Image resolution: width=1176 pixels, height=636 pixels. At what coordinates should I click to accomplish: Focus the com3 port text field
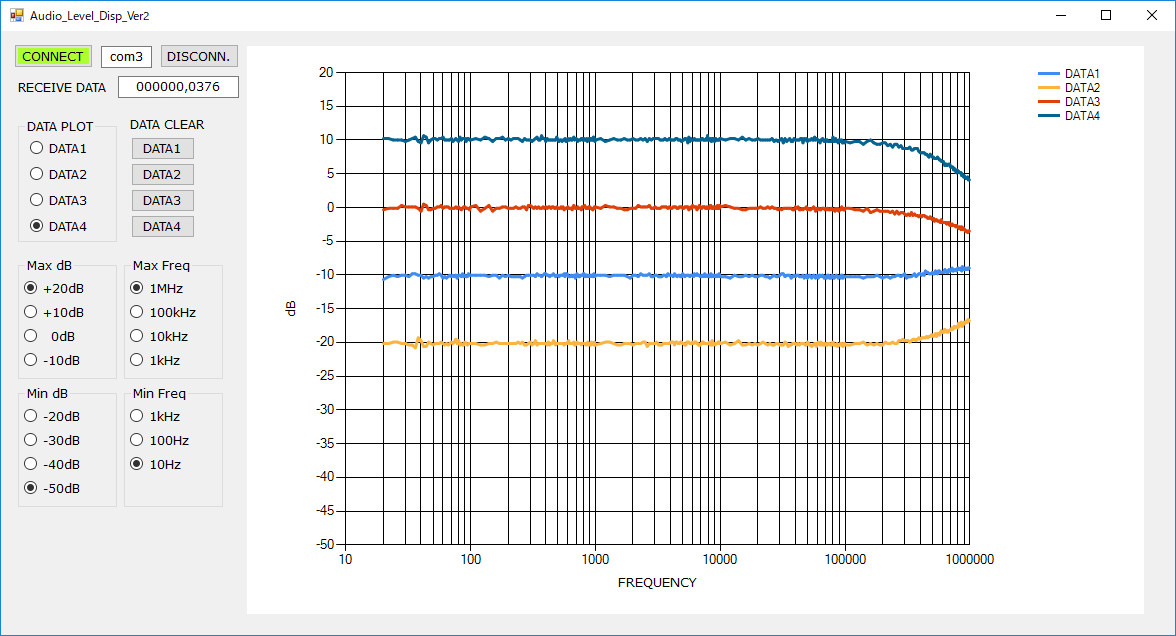pyautogui.click(x=126, y=56)
